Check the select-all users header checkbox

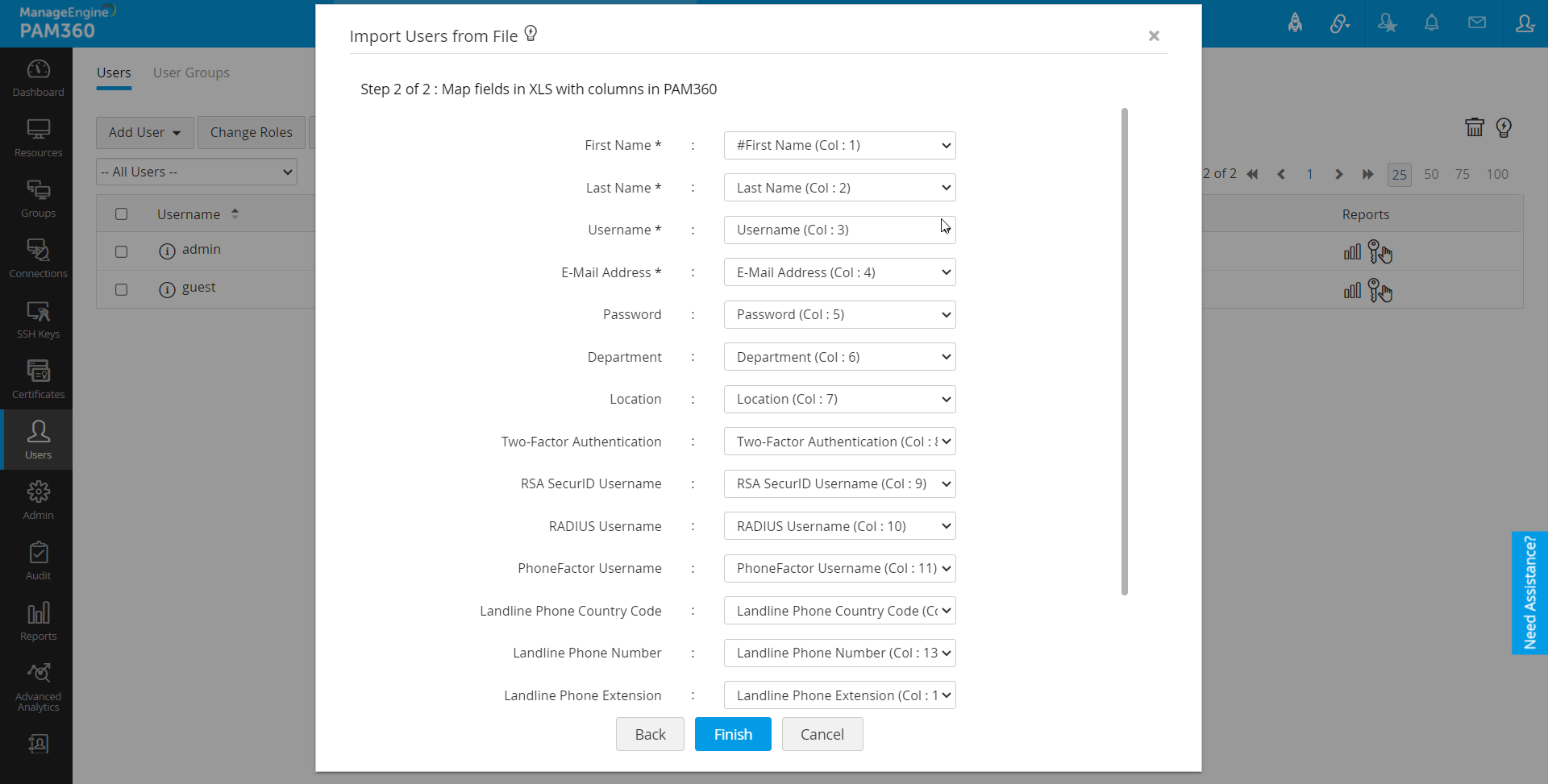[x=122, y=214]
